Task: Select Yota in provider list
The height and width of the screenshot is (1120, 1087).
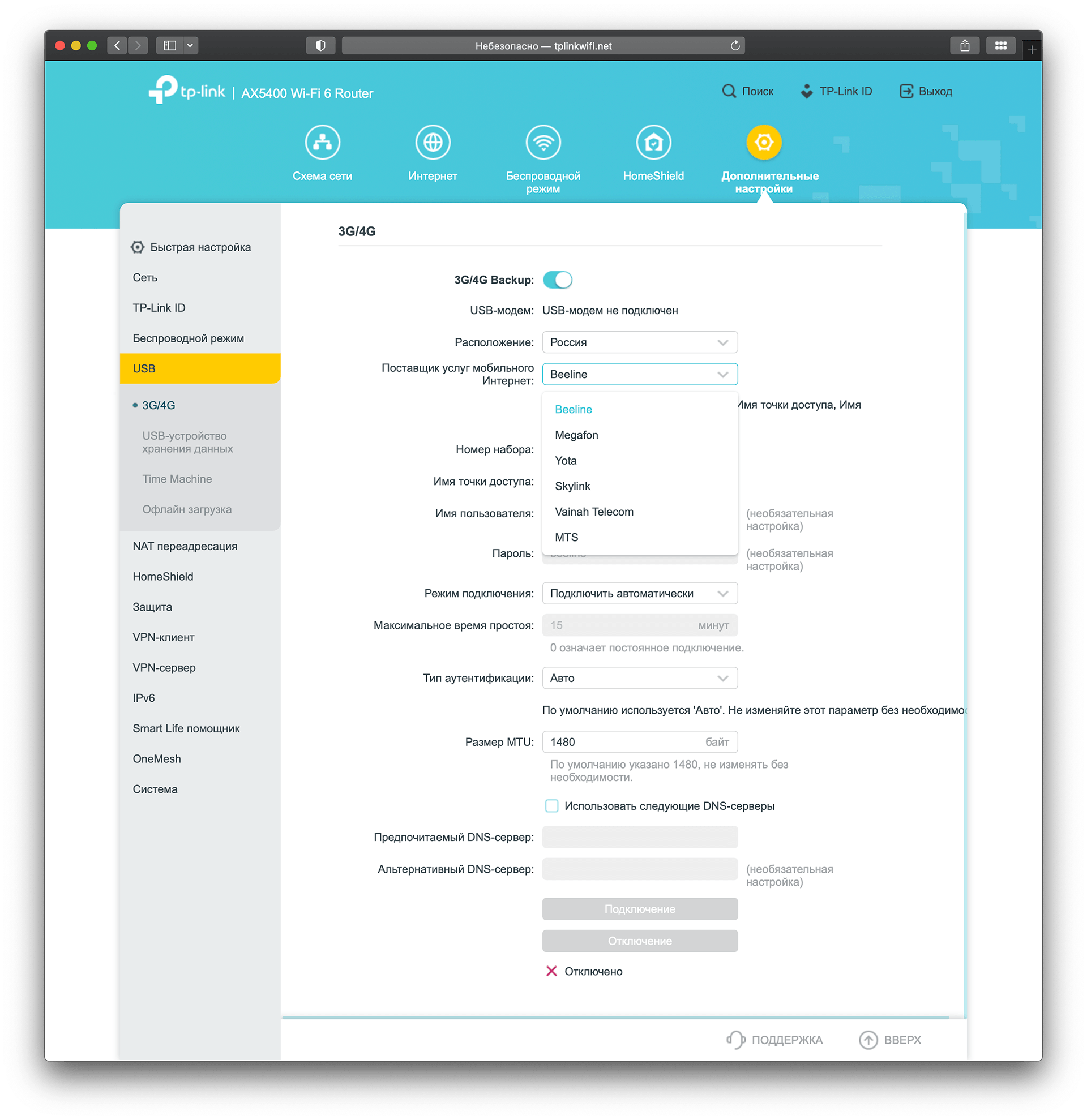Action: tap(640, 461)
